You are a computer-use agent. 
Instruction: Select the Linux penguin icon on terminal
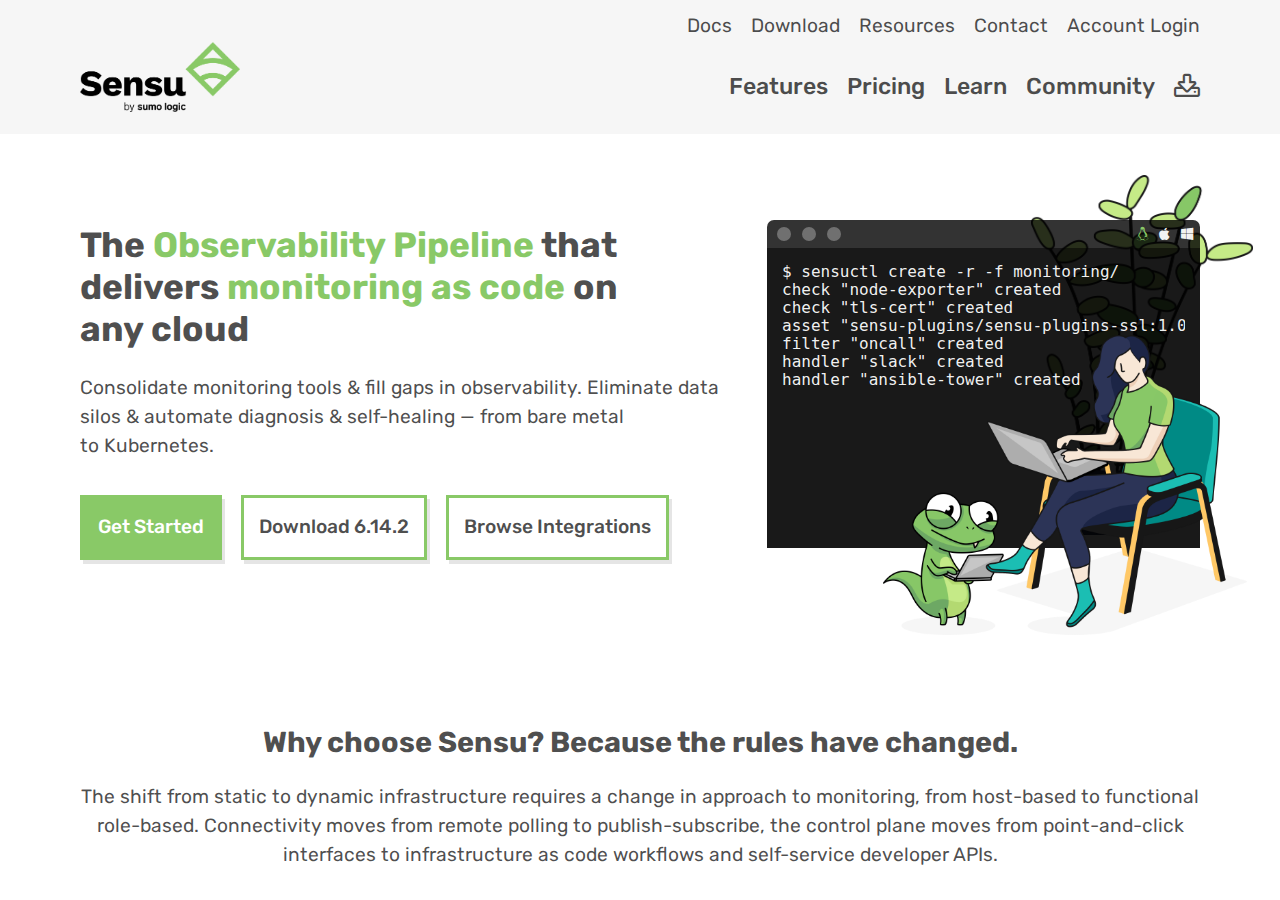coord(1143,234)
